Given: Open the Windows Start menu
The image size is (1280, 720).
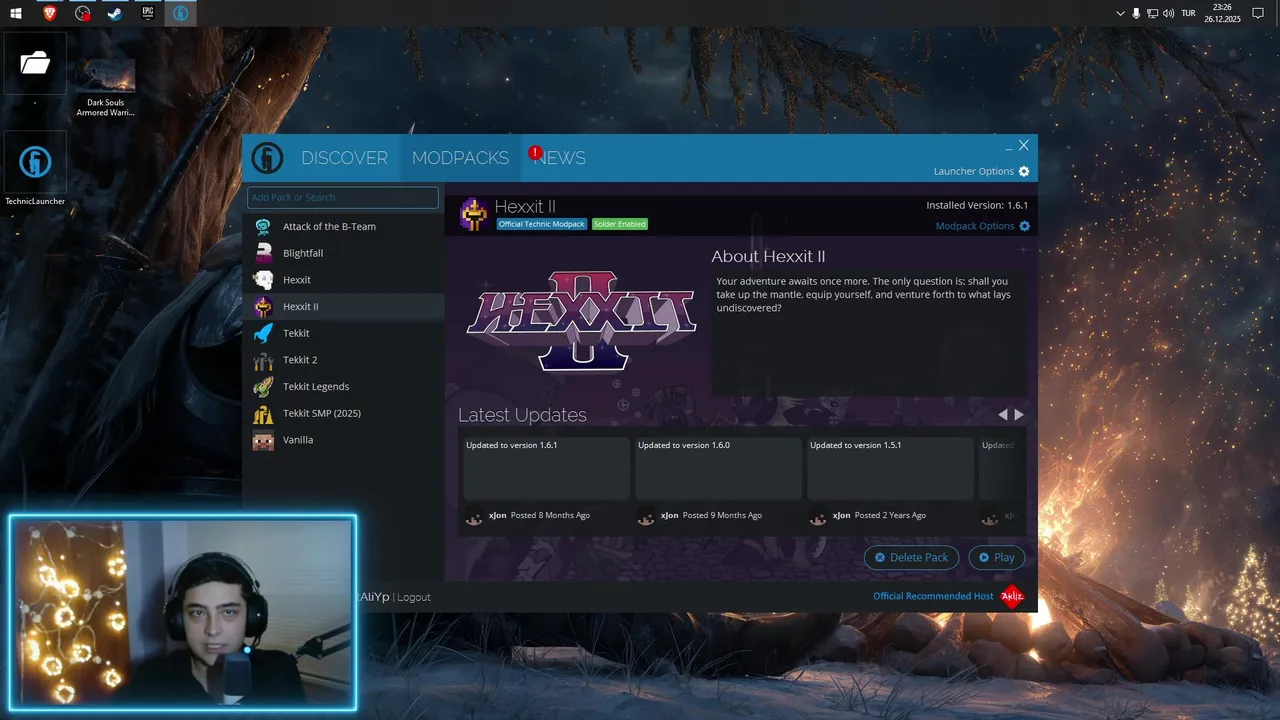Looking at the screenshot, I should tap(16, 13).
